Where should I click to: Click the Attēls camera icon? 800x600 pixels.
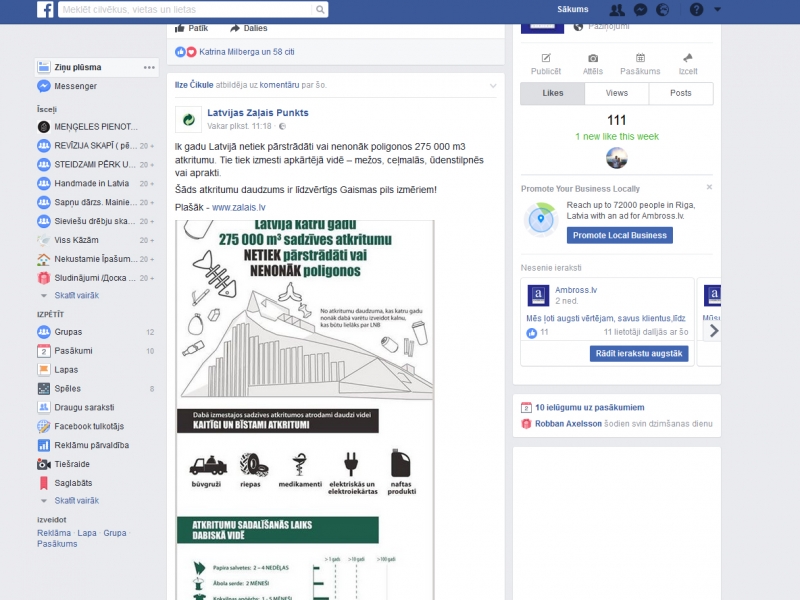coord(593,59)
